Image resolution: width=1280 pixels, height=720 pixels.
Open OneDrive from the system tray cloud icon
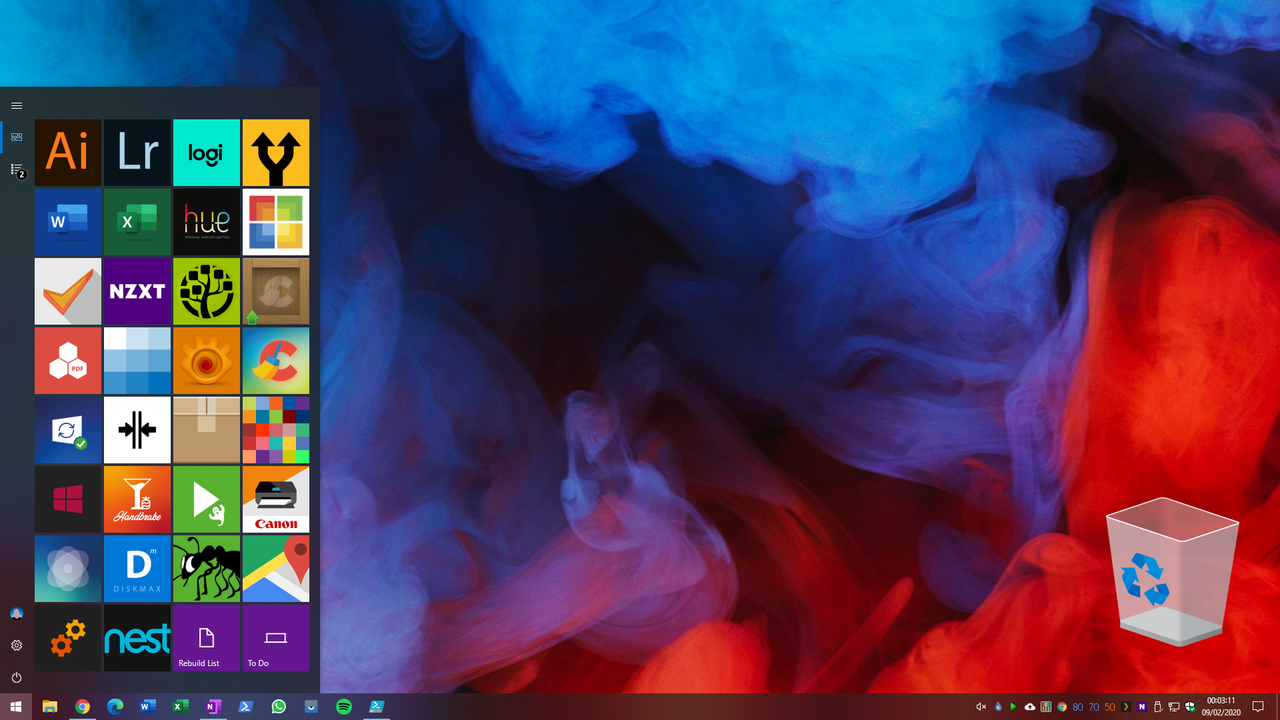[x=1029, y=706]
